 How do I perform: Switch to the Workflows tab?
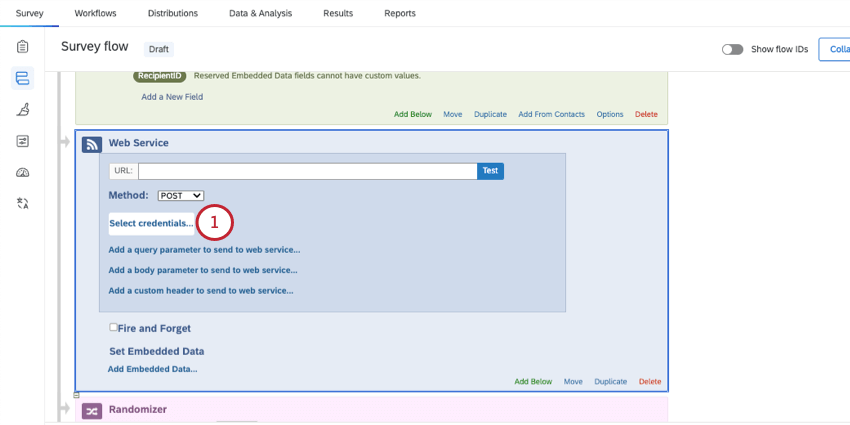coord(95,13)
